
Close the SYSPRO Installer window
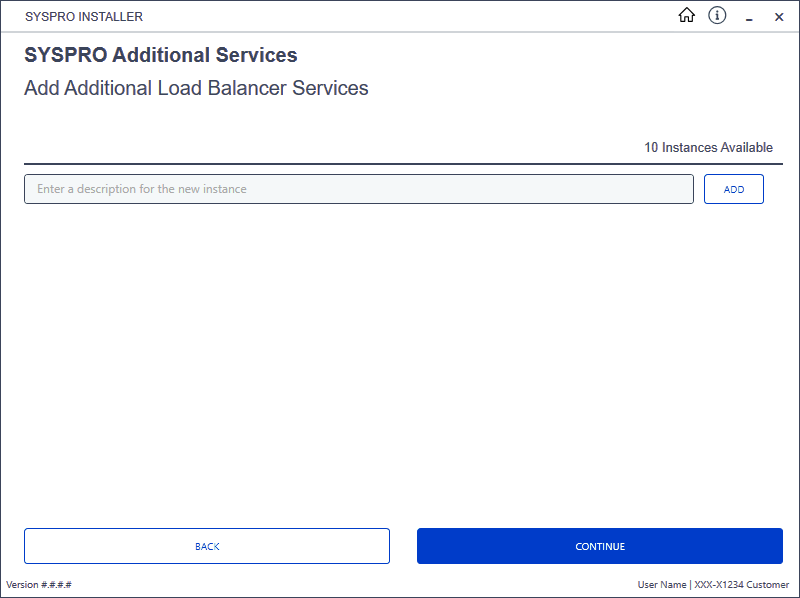pyautogui.click(x=779, y=17)
